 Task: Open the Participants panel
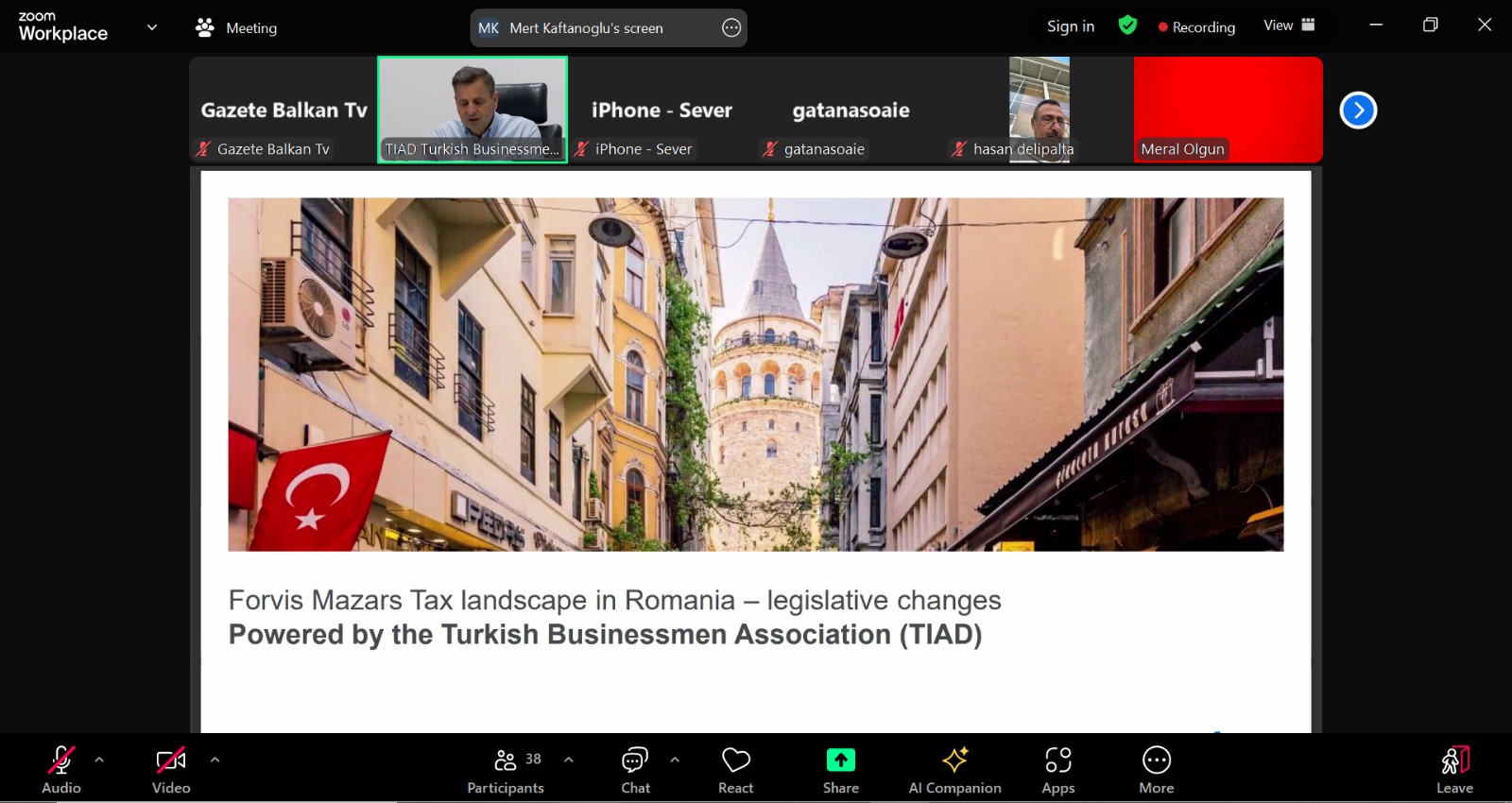[x=506, y=771]
